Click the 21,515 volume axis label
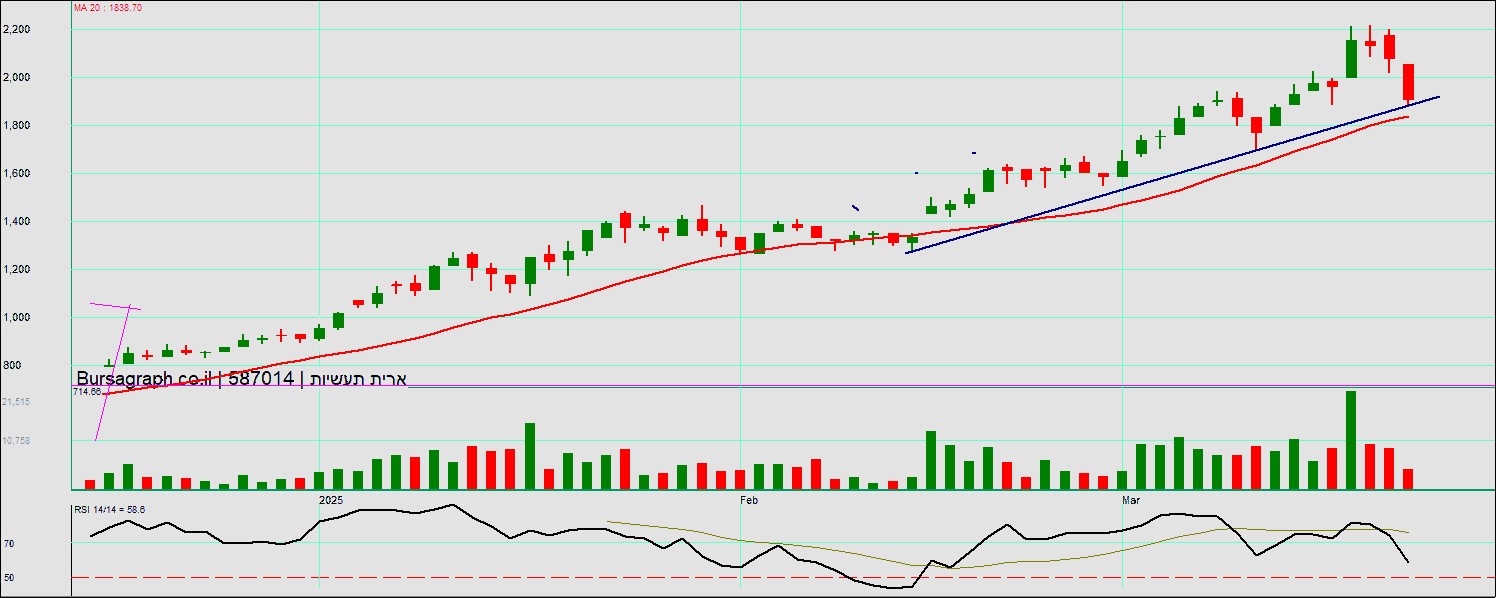1496x598 pixels. 16,401
